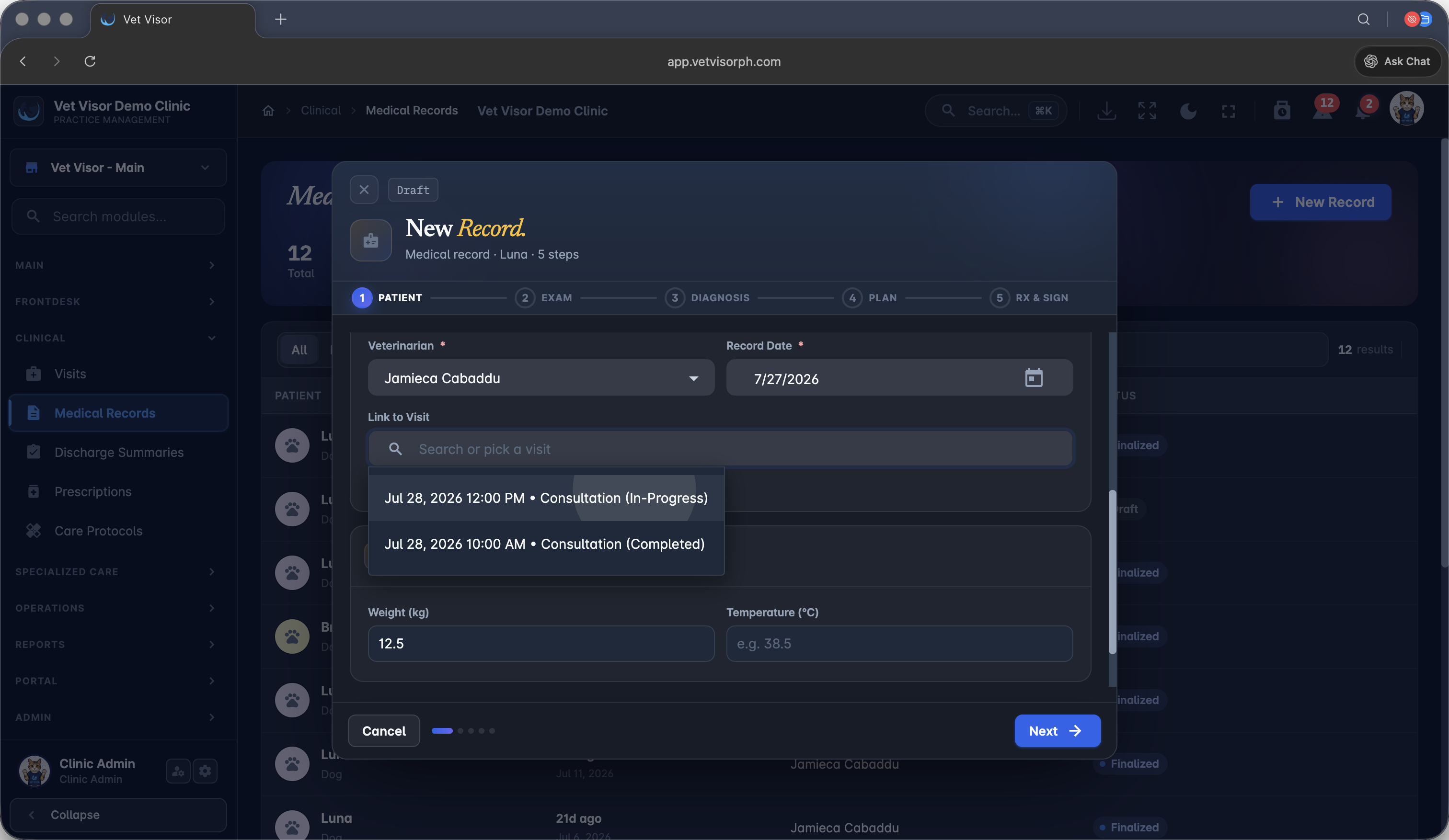This screenshot has height=840, width=1449.
Task: Click the browser search magnifier icon
Action: (x=1363, y=20)
